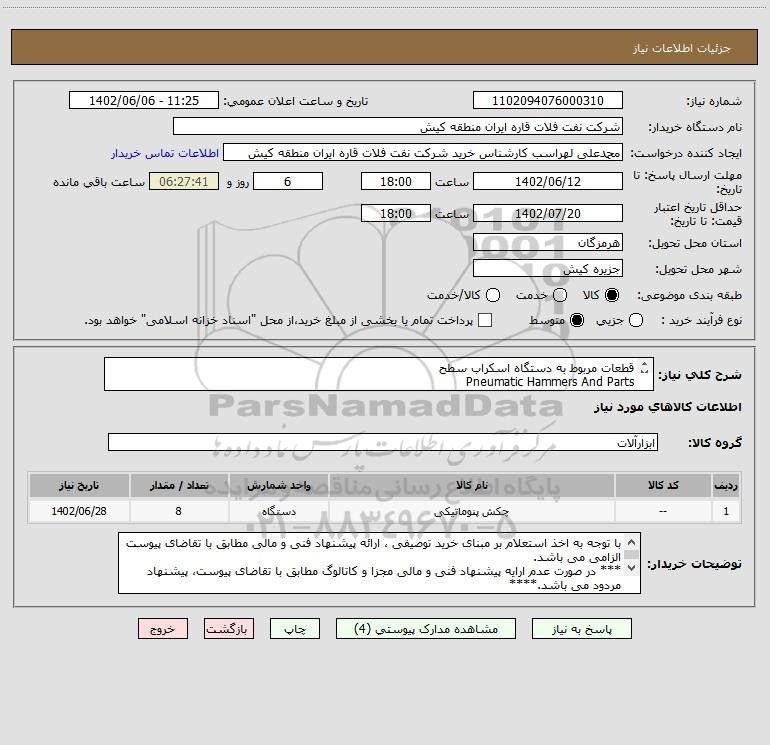The width and height of the screenshot is (770, 745).
Task: Click the ایجاد کننده درخواست field
Action: pos(423,153)
